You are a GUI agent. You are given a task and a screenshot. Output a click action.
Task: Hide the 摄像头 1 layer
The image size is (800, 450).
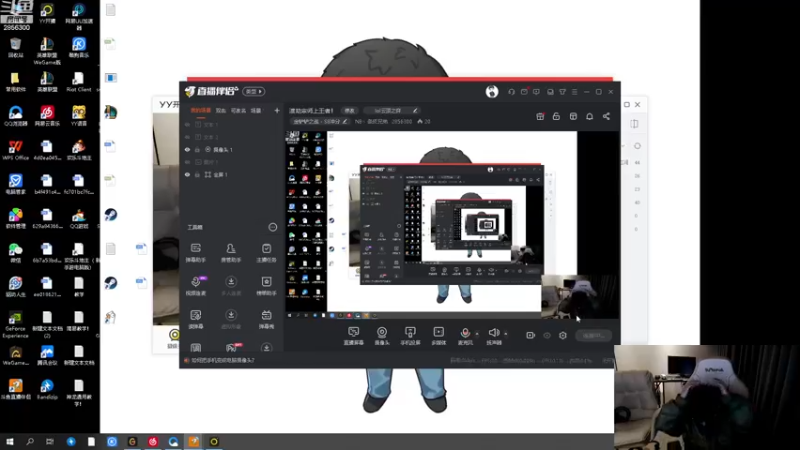[x=187, y=149]
